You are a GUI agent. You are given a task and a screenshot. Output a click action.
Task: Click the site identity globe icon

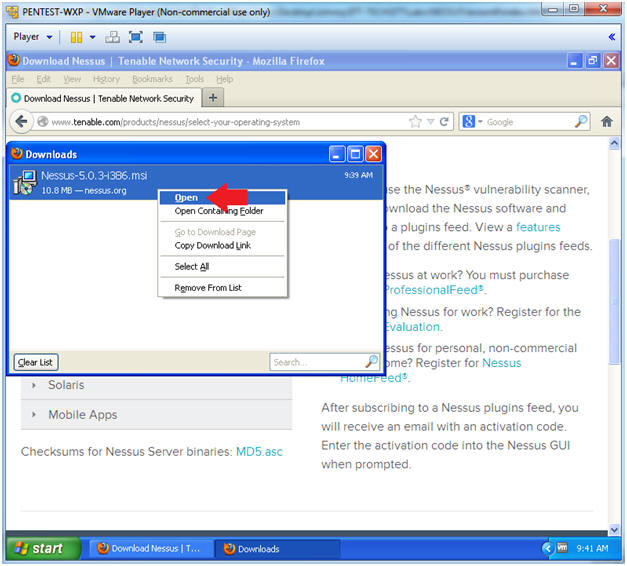pos(43,122)
